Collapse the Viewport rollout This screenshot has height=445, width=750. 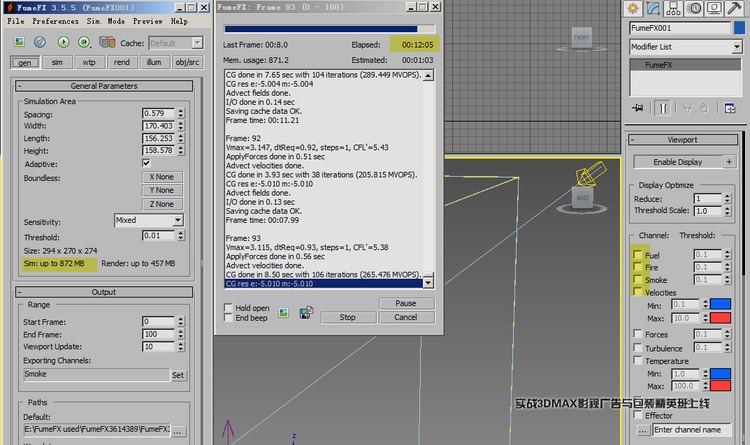683,140
